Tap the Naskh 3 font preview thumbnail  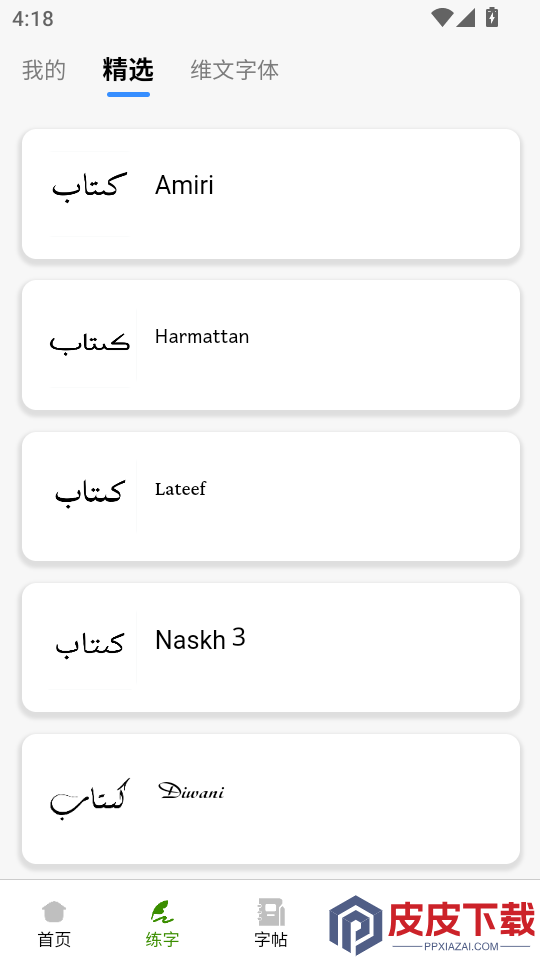point(92,647)
